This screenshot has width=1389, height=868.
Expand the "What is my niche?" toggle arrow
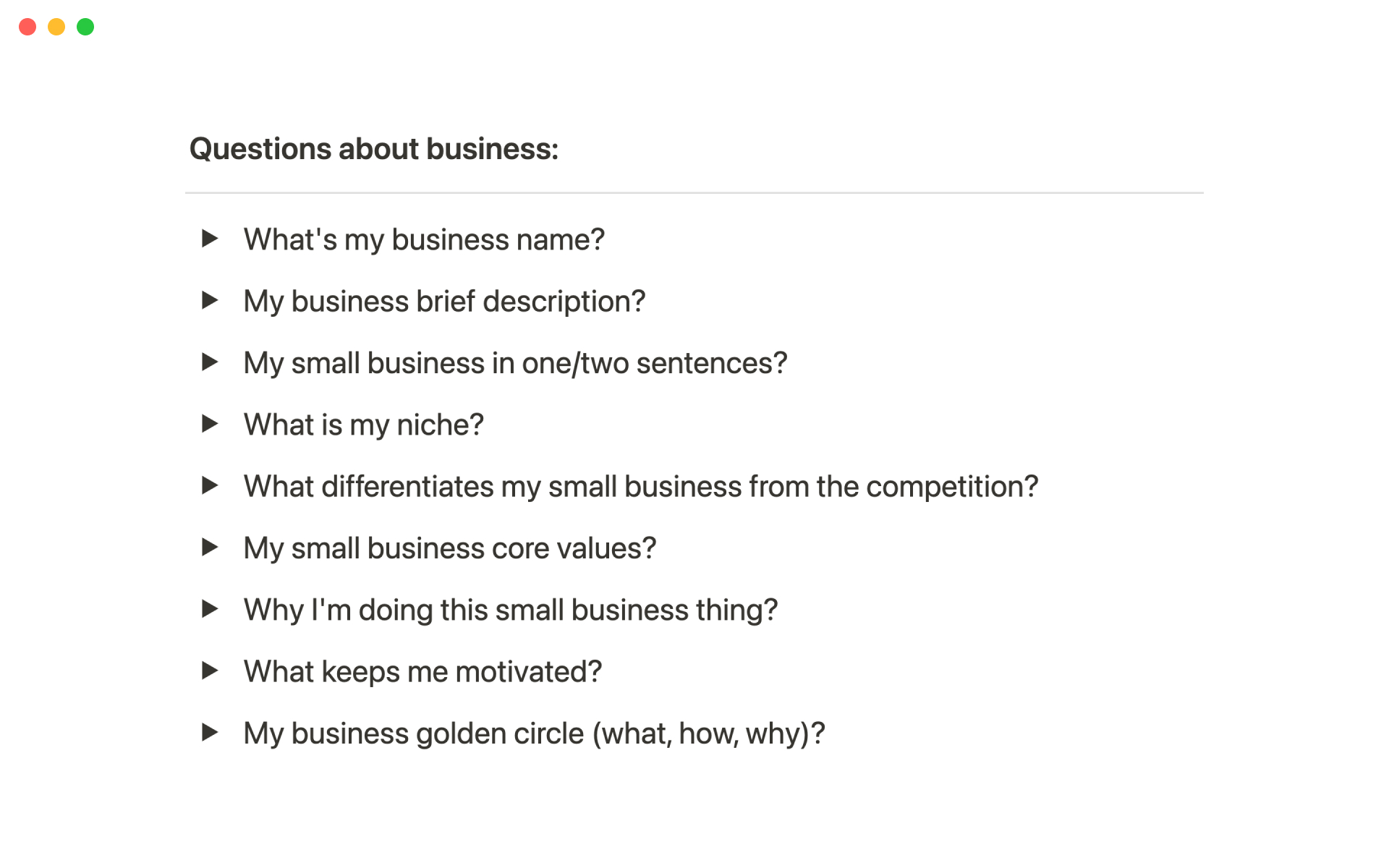click(210, 424)
